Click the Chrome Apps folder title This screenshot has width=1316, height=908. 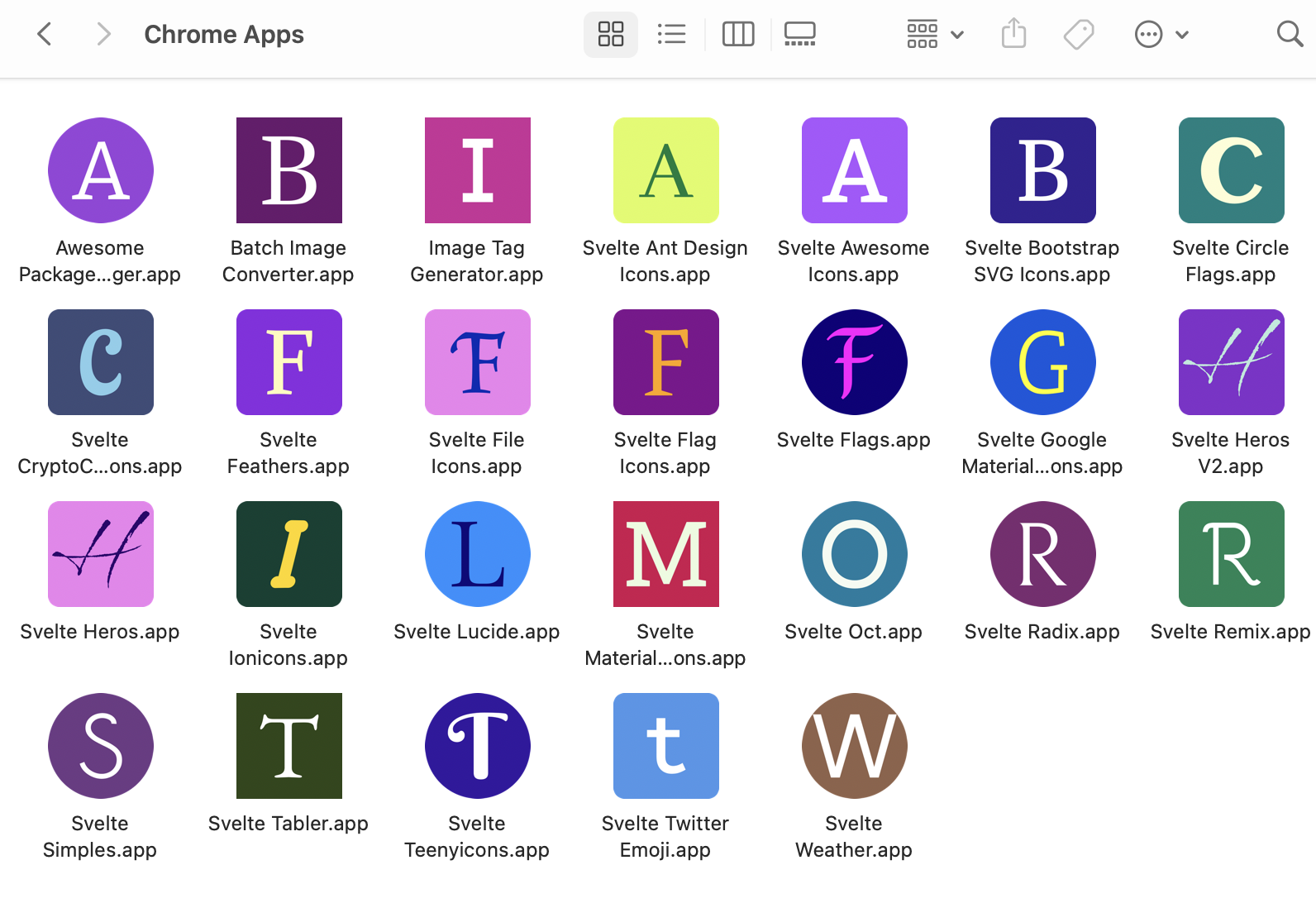tap(224, 35)
